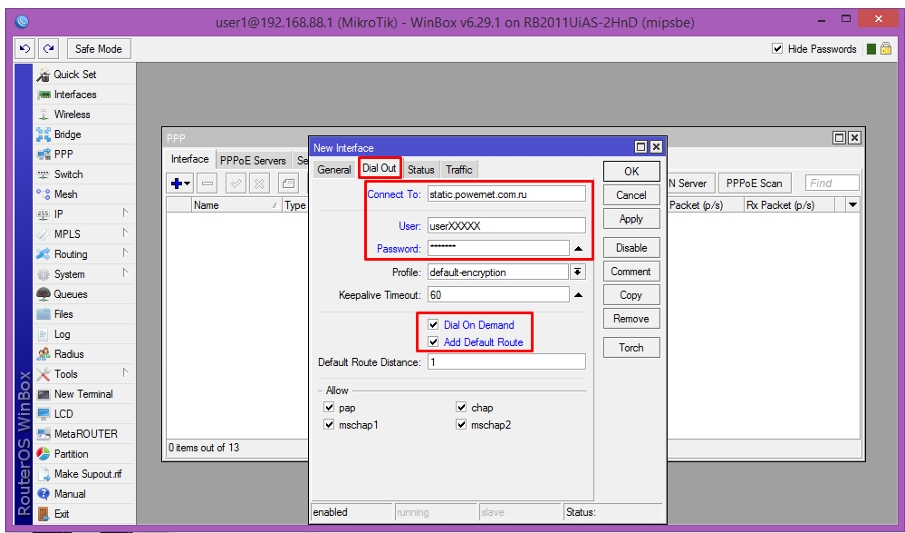
Task: Launch New Terminal from the sidebar
Action: pos(84,394)
